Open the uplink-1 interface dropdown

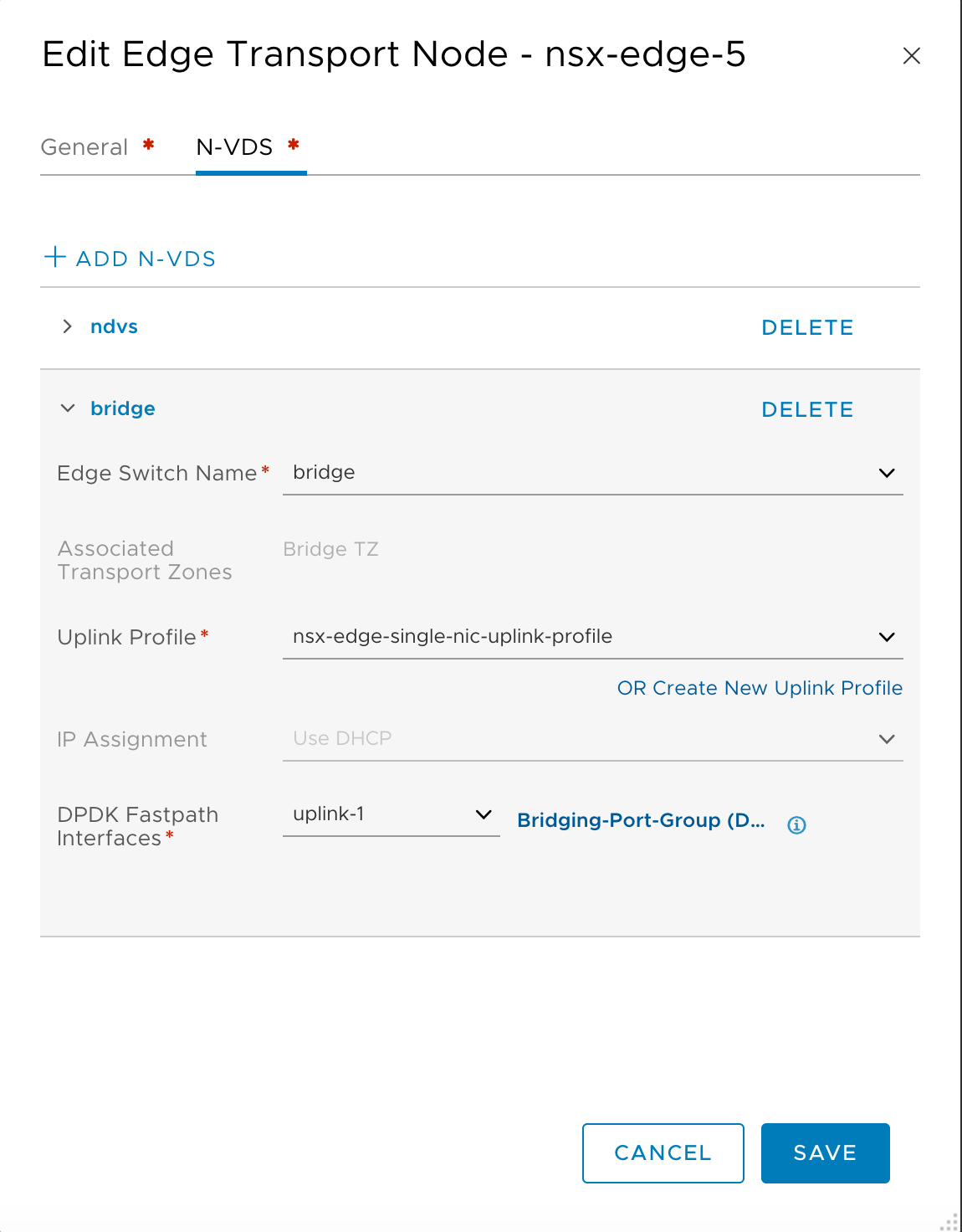point(483,814)
